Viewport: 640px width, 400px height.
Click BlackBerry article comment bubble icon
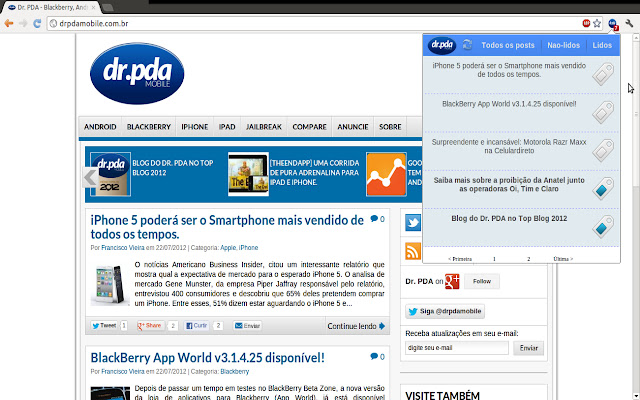tap(374, 356)
